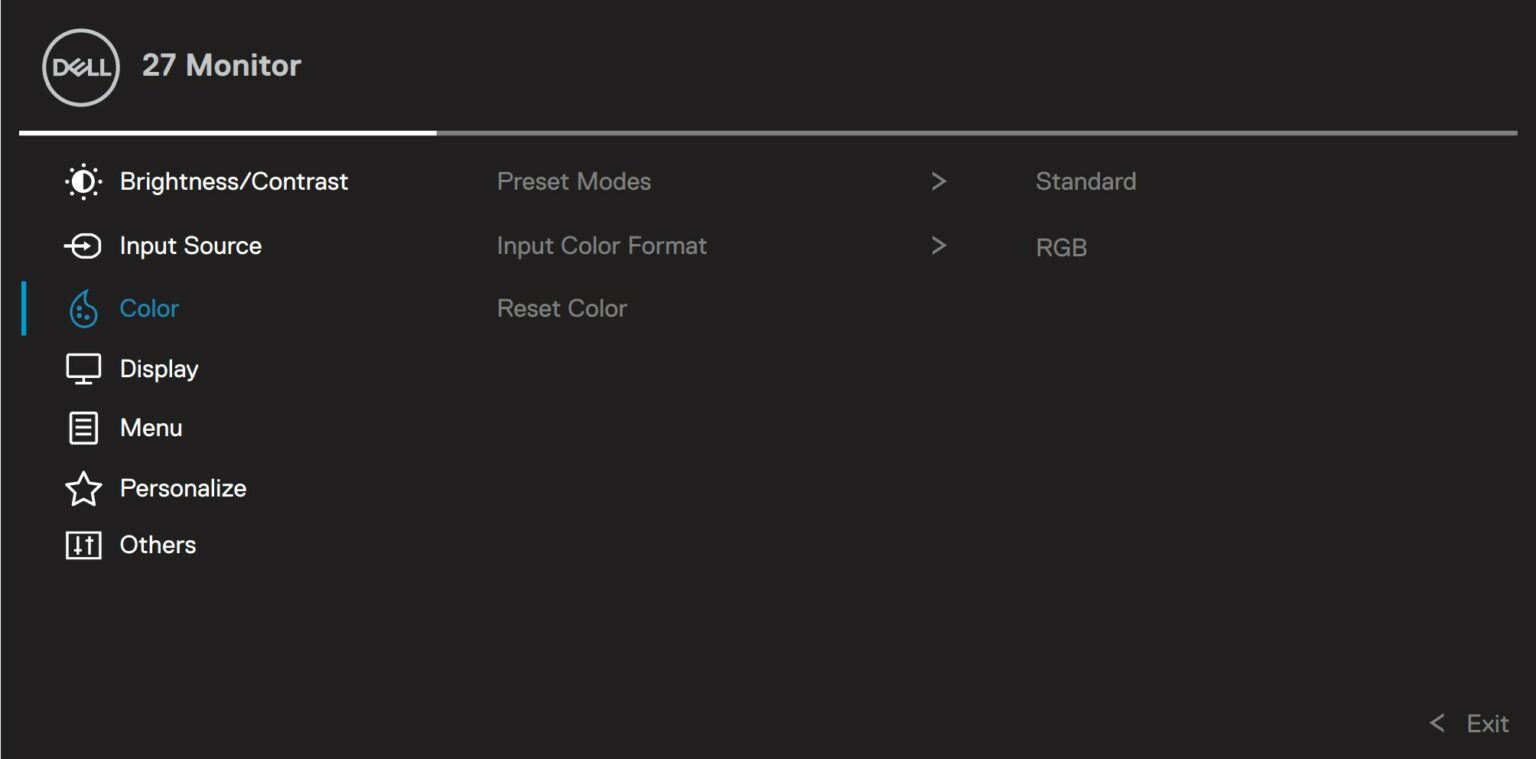Open the Display menu entry
The height and width of the screenshot is (759, 1536).
(159, 368)
